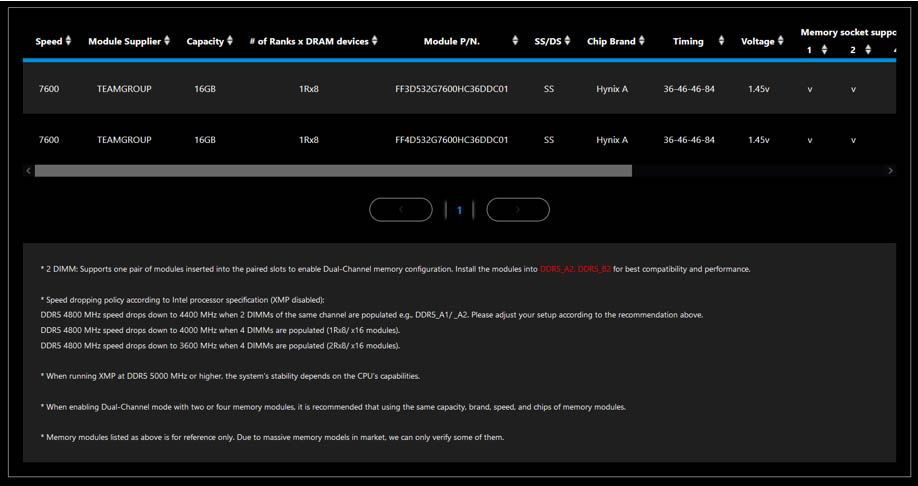Image resolution: width=918 pixels, height=486 pixels.
Task: Click TEAMGROUP in FF4D532G7600HC36DDC01 row
Action: point(124,140)
